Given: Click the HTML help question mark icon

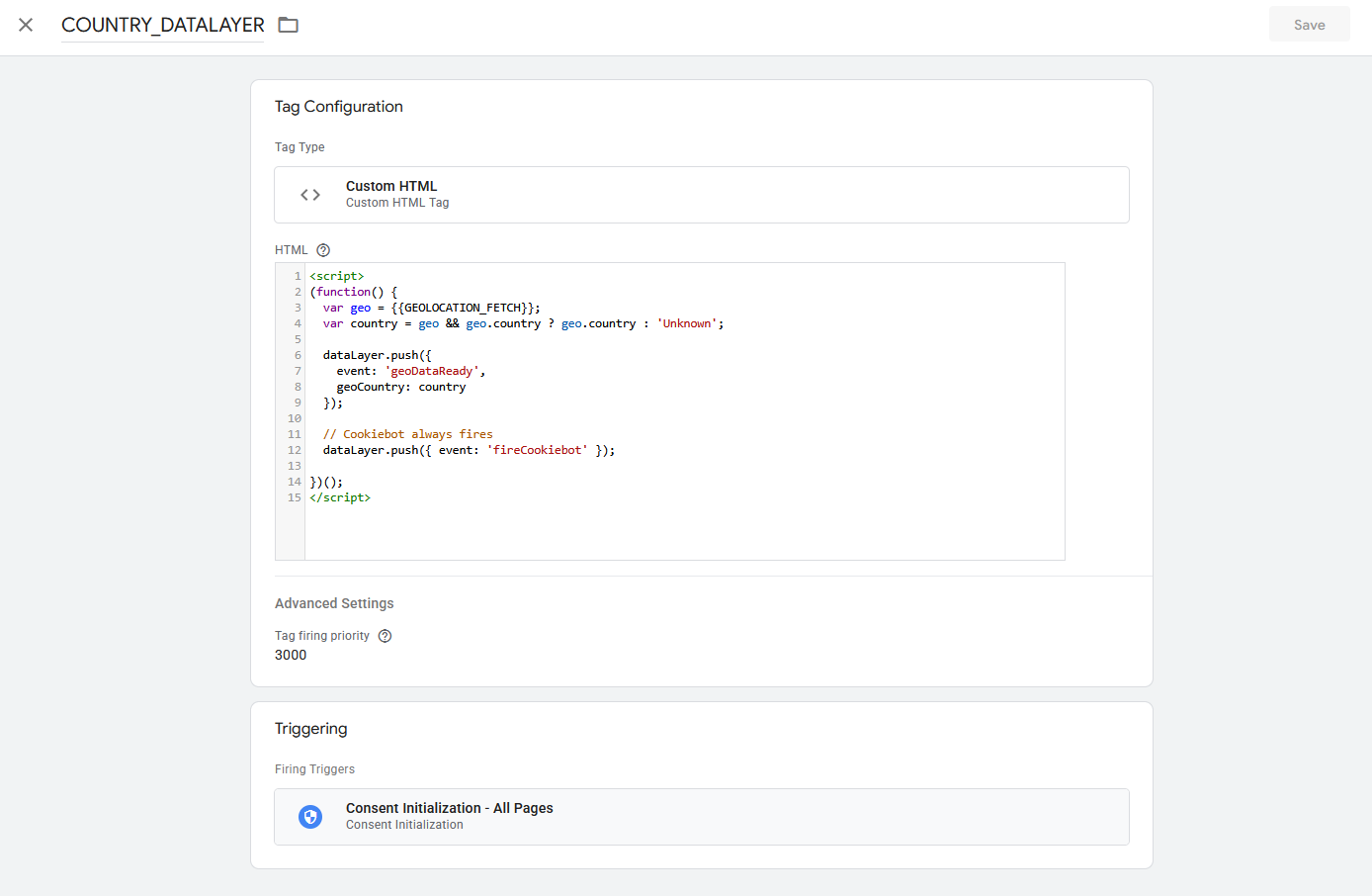Looking at the screenshot, I should coord(323,250).
